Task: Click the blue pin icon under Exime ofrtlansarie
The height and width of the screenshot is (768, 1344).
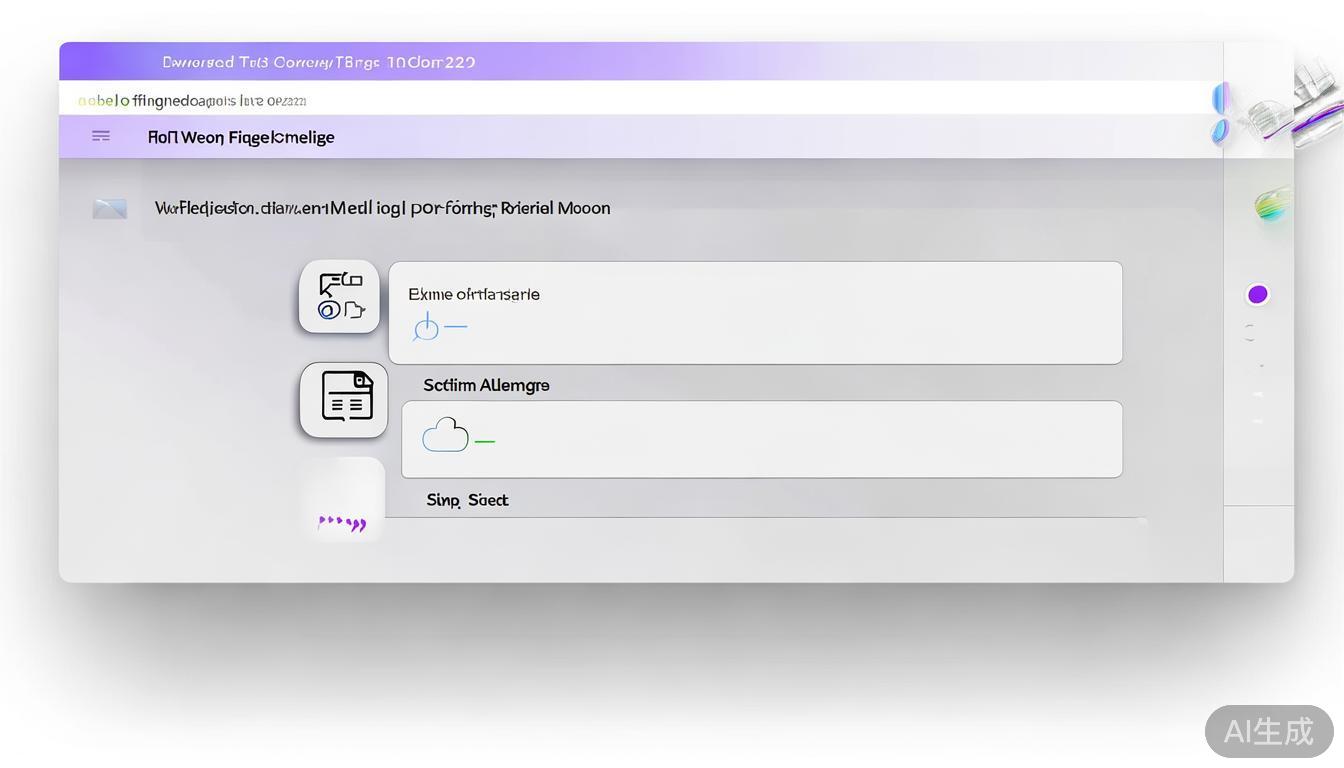Action: pos(427,327)
